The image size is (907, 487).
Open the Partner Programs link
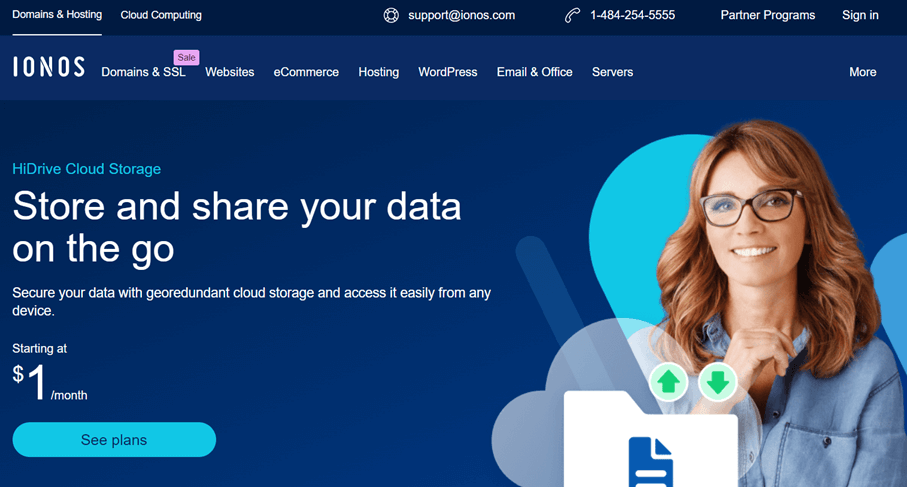click(768, 16)
